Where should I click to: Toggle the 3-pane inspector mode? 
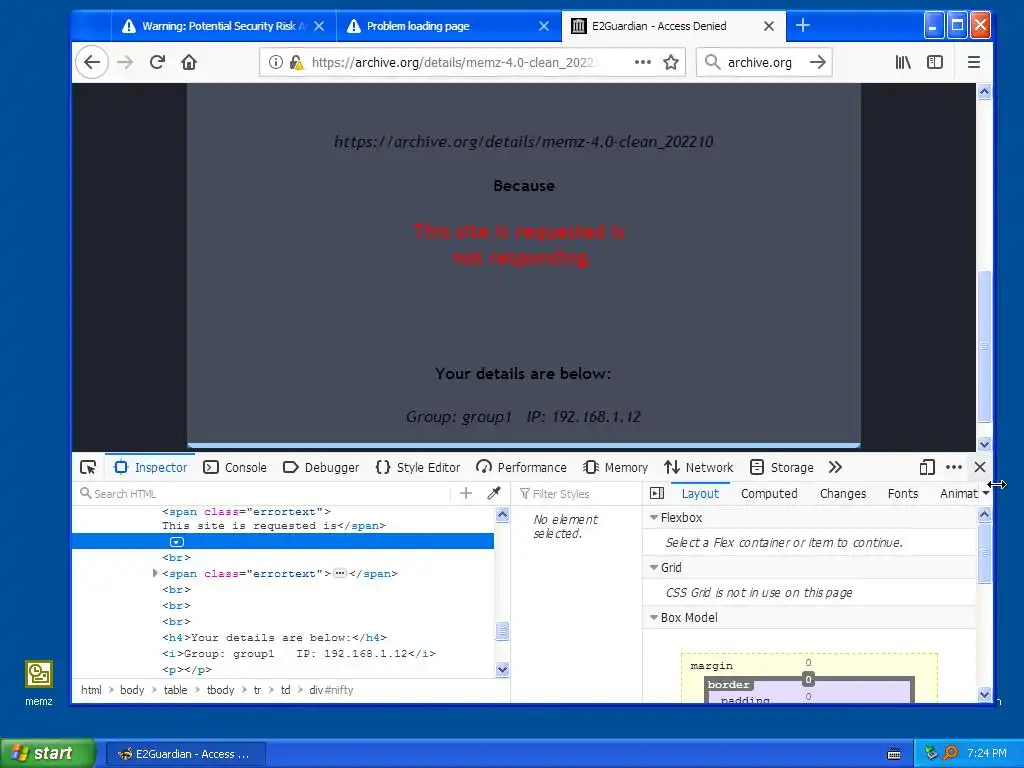point(657,494)
